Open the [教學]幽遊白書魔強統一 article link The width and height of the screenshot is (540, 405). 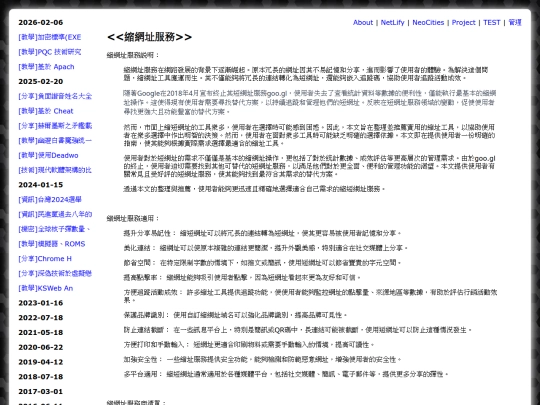pyautogui.click(x=55, y=141)
